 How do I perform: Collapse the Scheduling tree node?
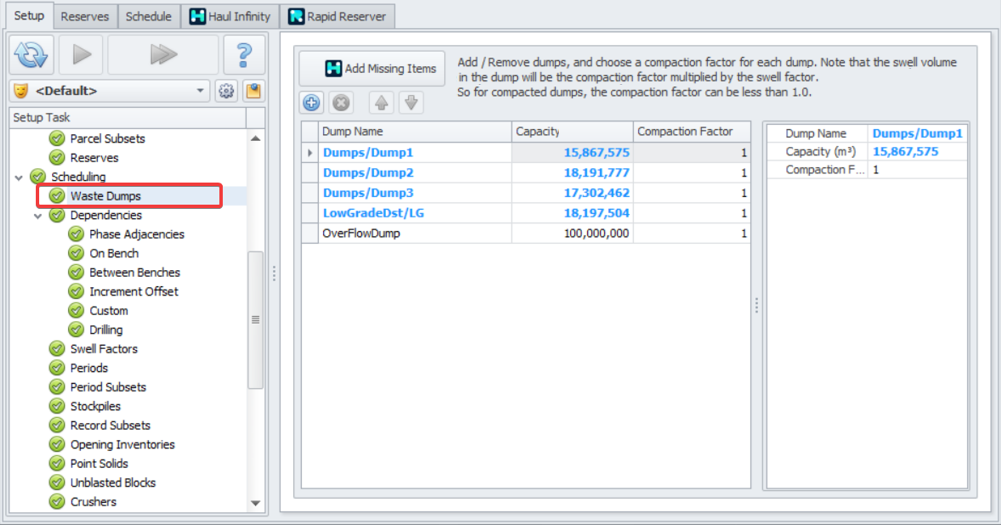[x=19, y=178]
